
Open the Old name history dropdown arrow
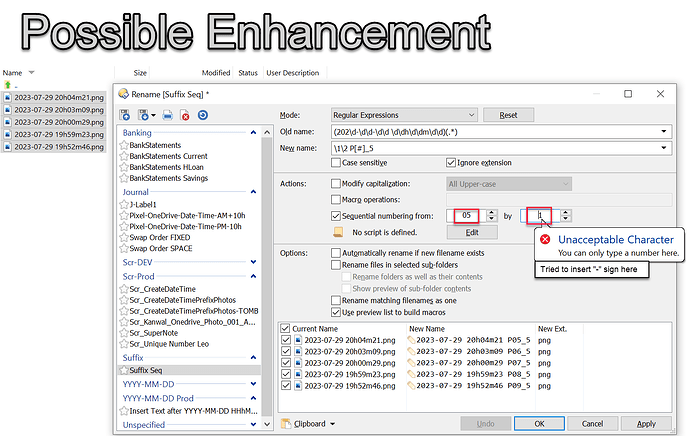(664, 132)
